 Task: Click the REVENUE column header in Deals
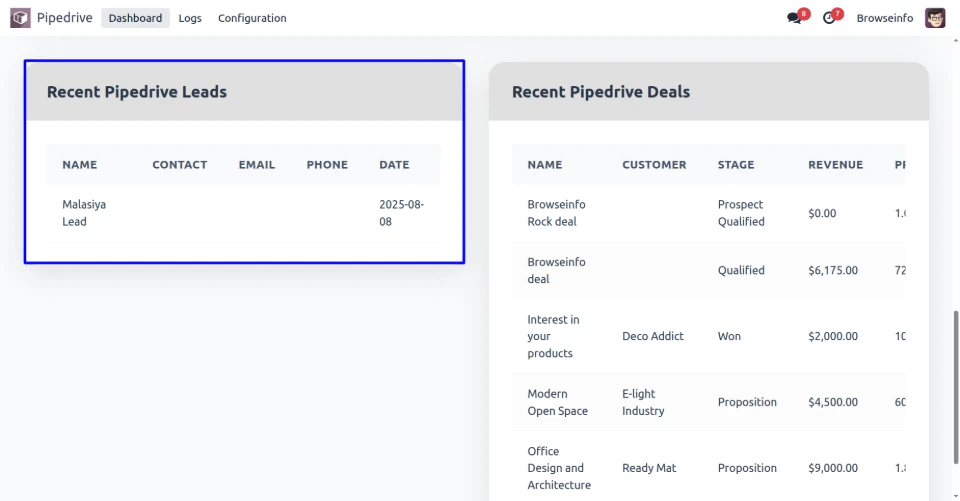(x=835, y=165)
